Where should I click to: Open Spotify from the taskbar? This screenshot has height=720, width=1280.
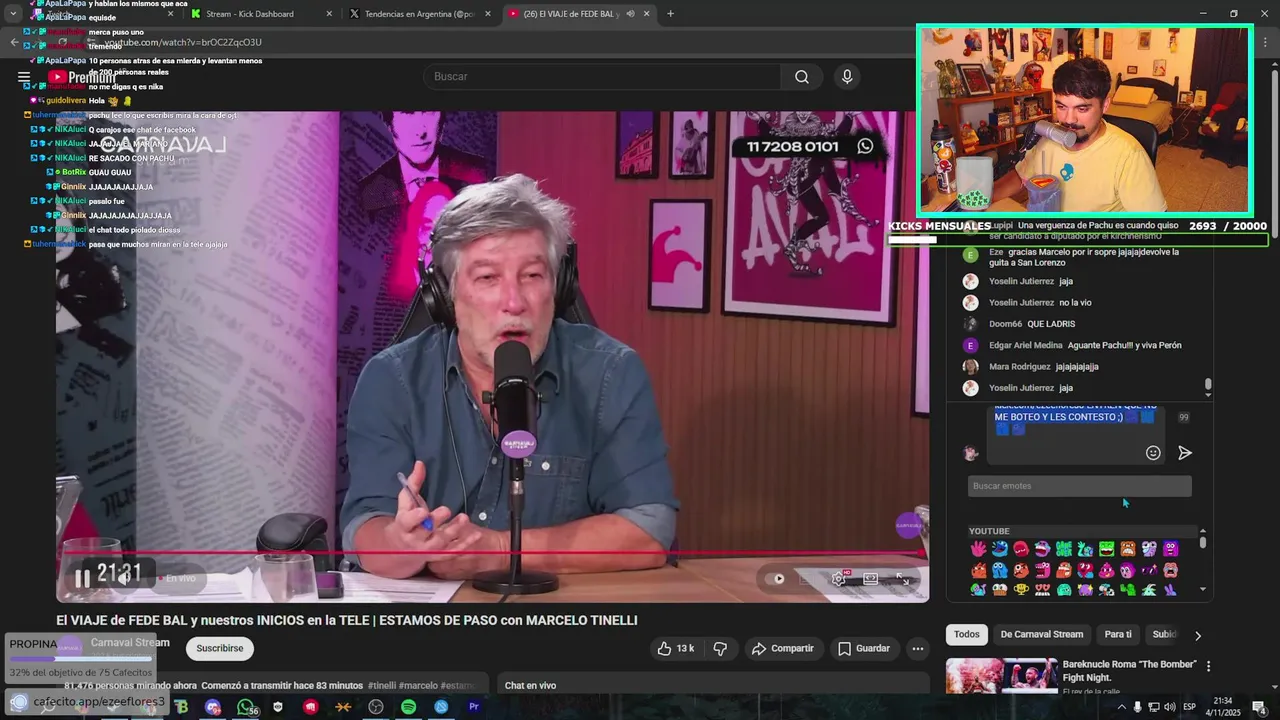pos(408,707)
